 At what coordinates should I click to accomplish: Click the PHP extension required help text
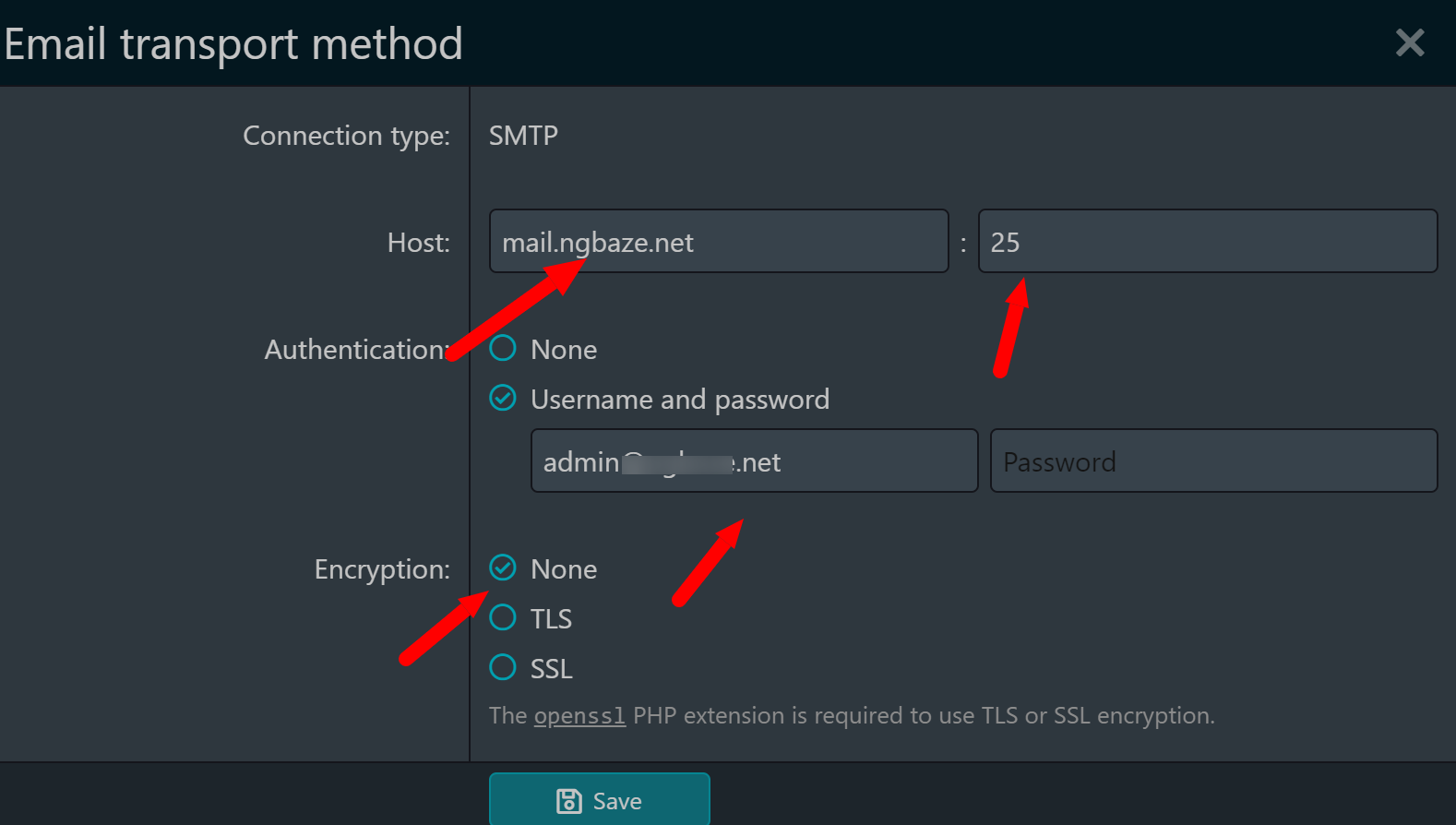point(923,716)
